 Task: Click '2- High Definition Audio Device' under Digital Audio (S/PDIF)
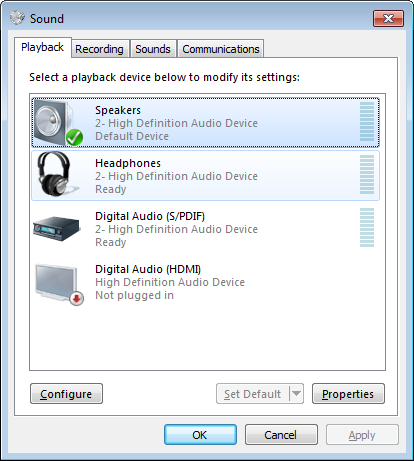pyautogui.click(x=176, y=229)
